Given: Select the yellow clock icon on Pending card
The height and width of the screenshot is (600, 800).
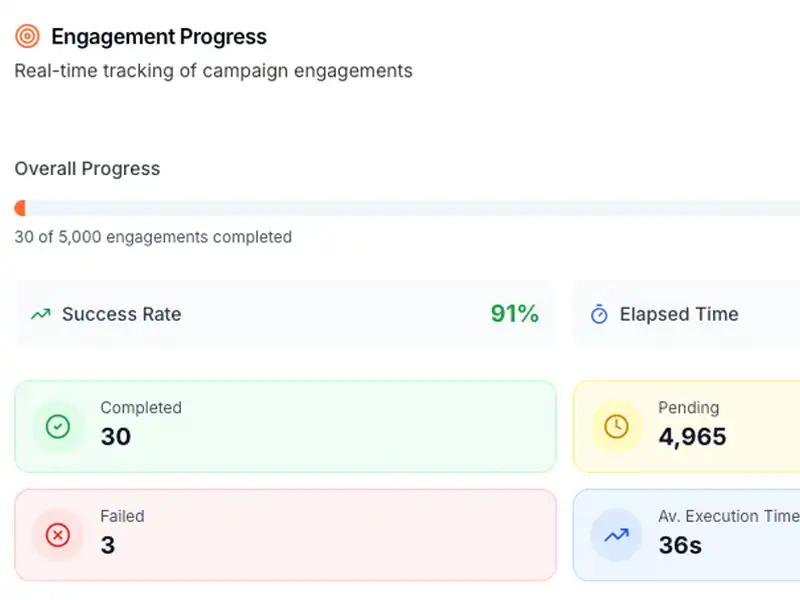Looking at the screenshot, I should 615,427.
